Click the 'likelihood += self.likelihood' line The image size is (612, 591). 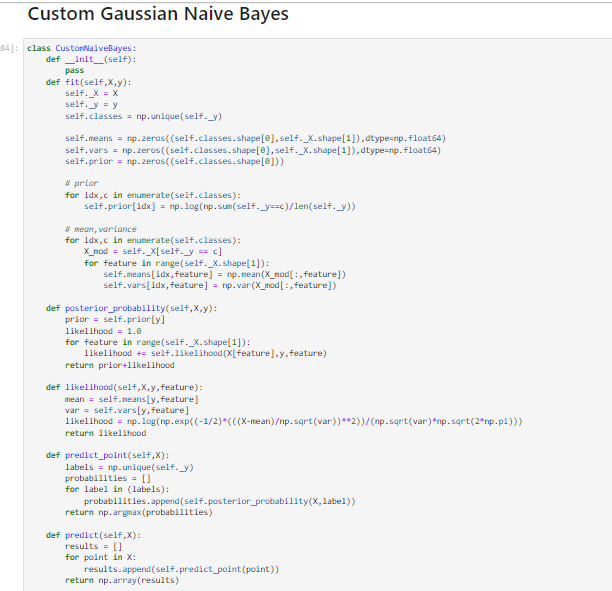205,354
